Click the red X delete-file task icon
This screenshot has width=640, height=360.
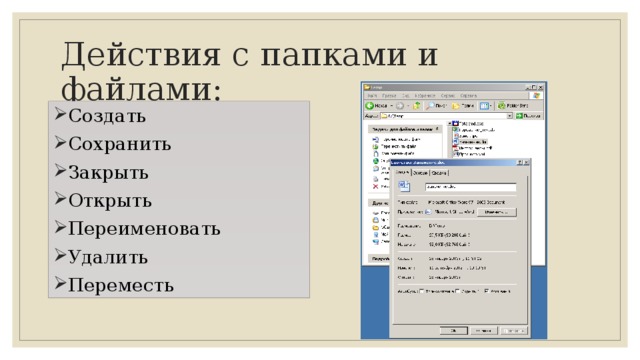(376, 187)
